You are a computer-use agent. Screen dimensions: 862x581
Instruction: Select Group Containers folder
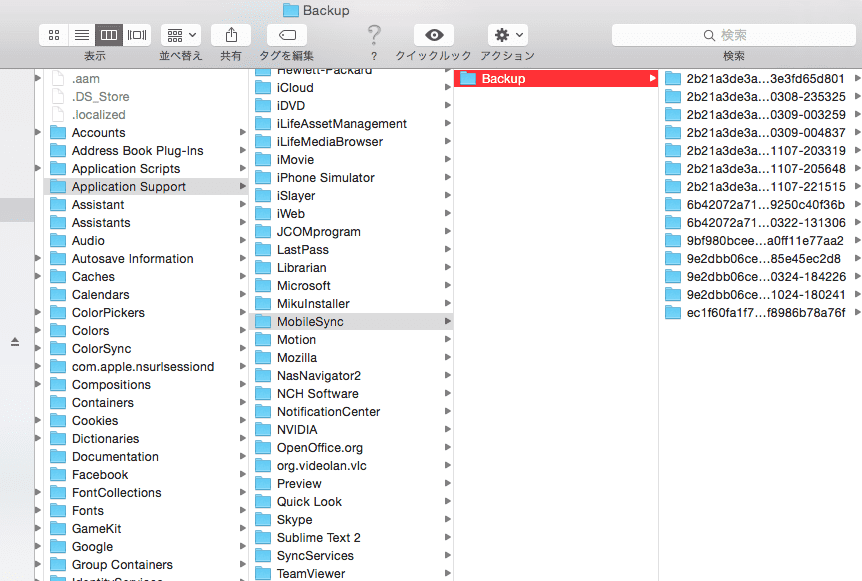(145, 565)
